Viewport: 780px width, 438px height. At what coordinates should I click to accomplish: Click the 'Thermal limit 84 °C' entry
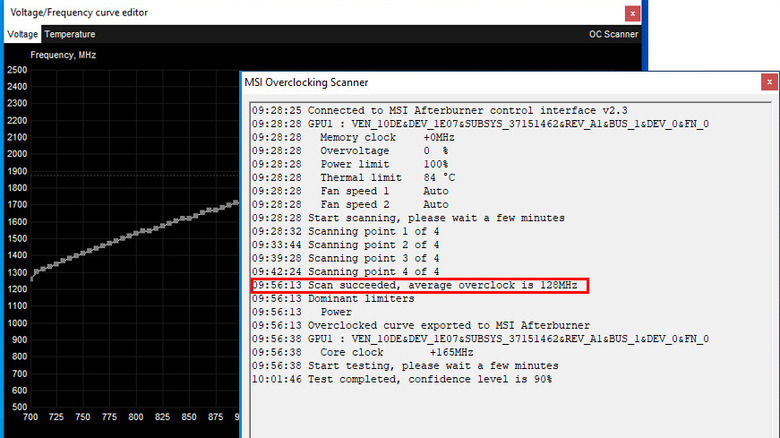[x=354, y=178]
